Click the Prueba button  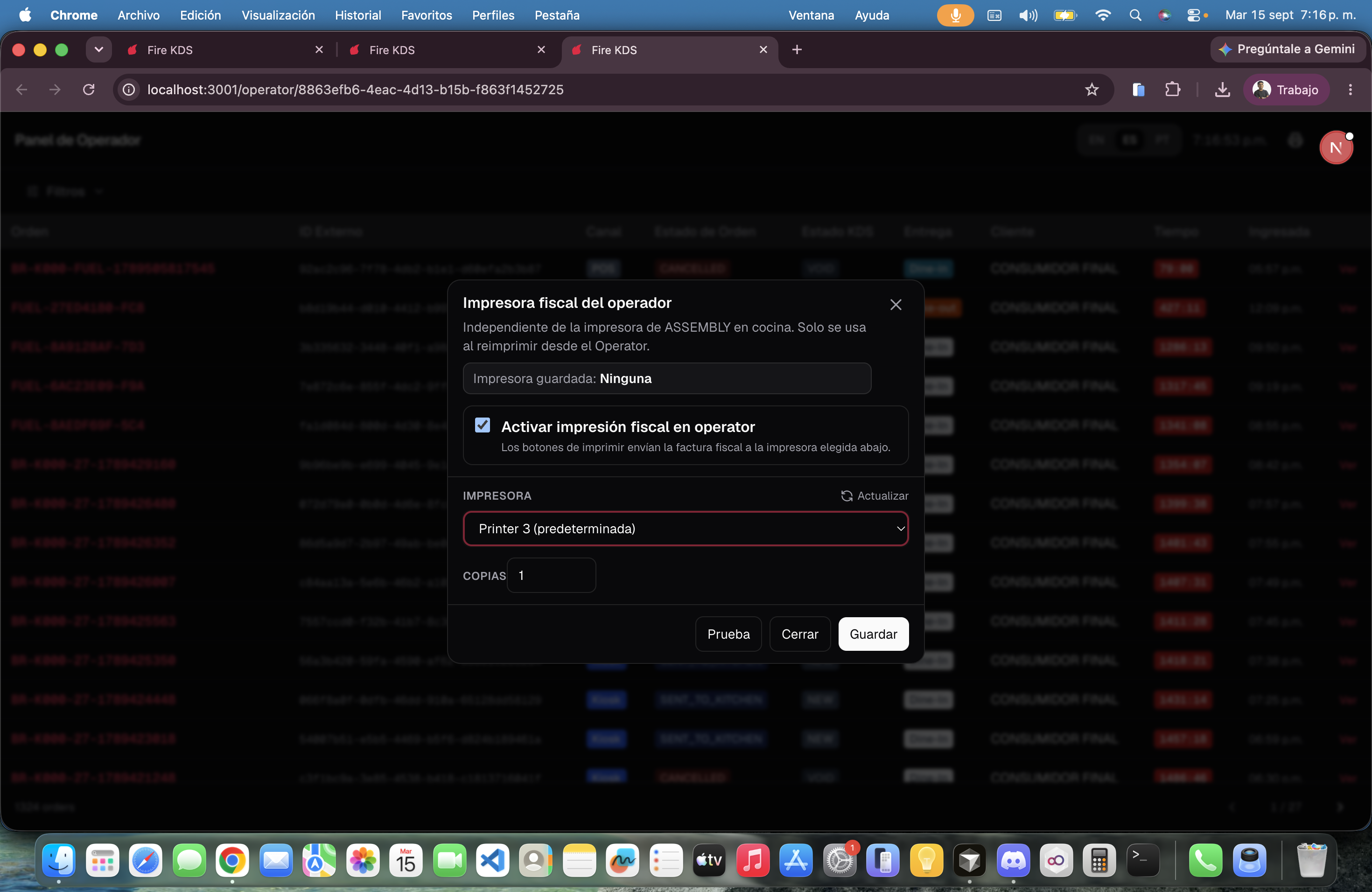[x=728, y=634]
